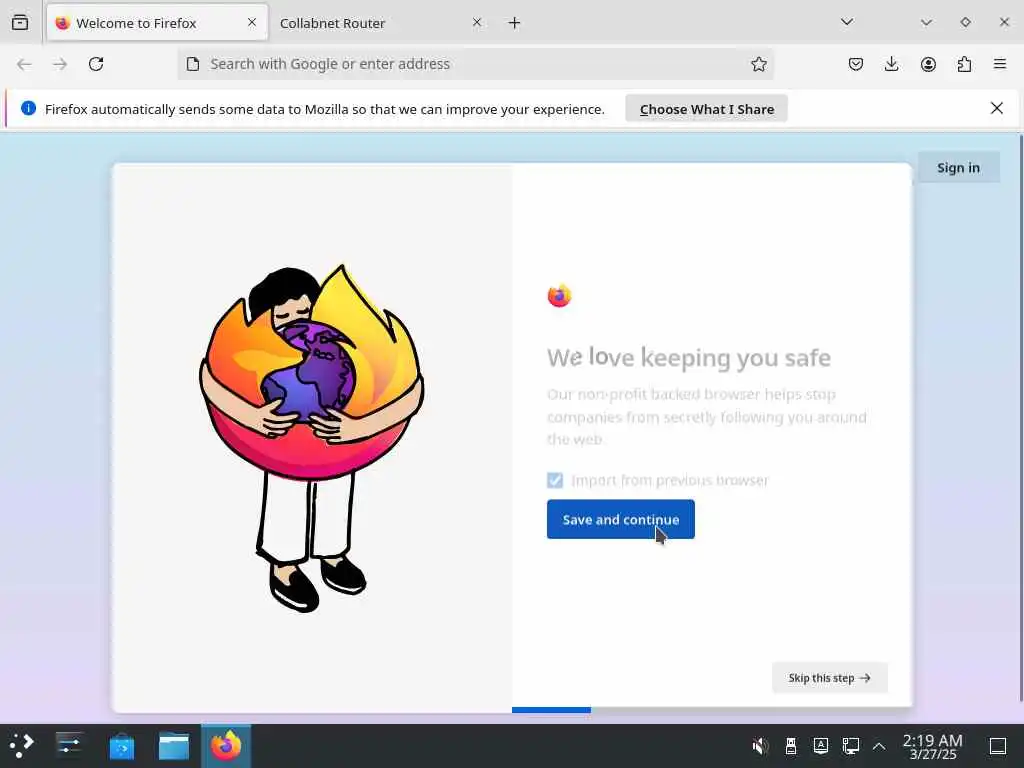Open the Firefox account icon
Image resolution: width=1024 pixels, height=768 pixels.
point(928,64)
